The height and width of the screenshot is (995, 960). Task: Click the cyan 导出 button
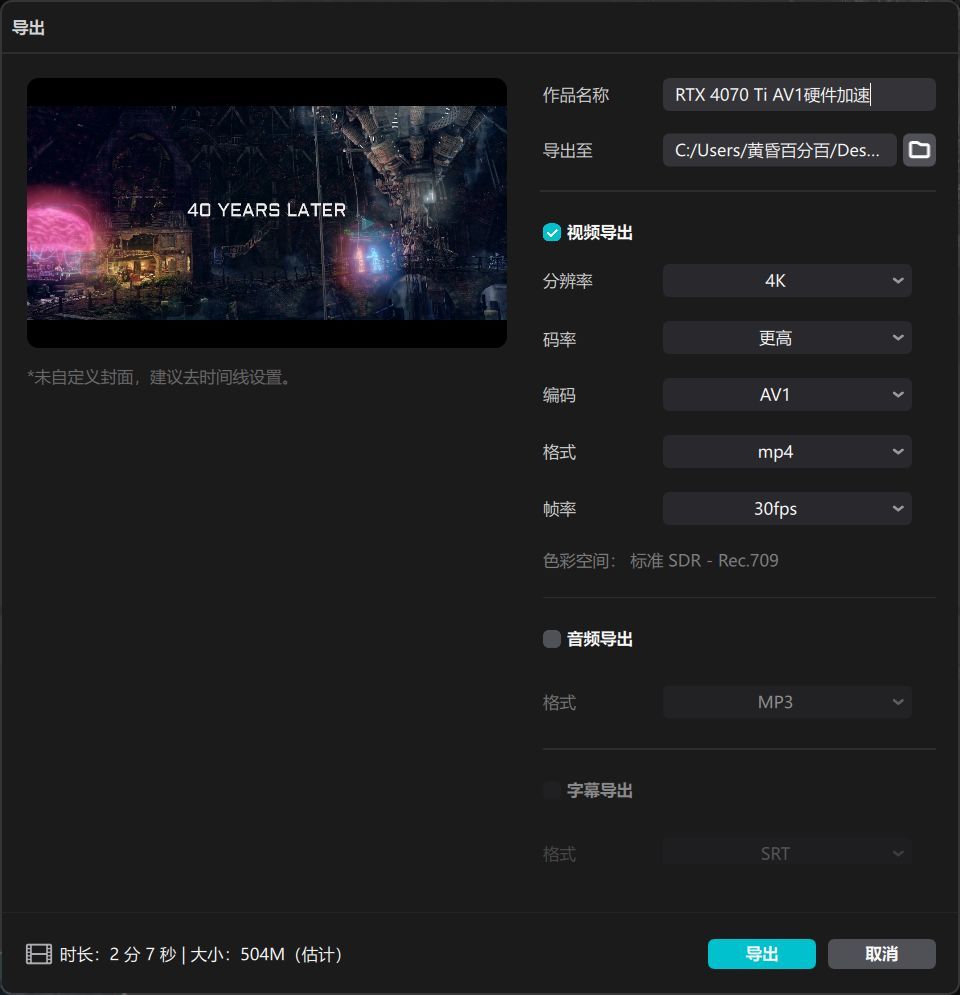click(x=761, y=954)
